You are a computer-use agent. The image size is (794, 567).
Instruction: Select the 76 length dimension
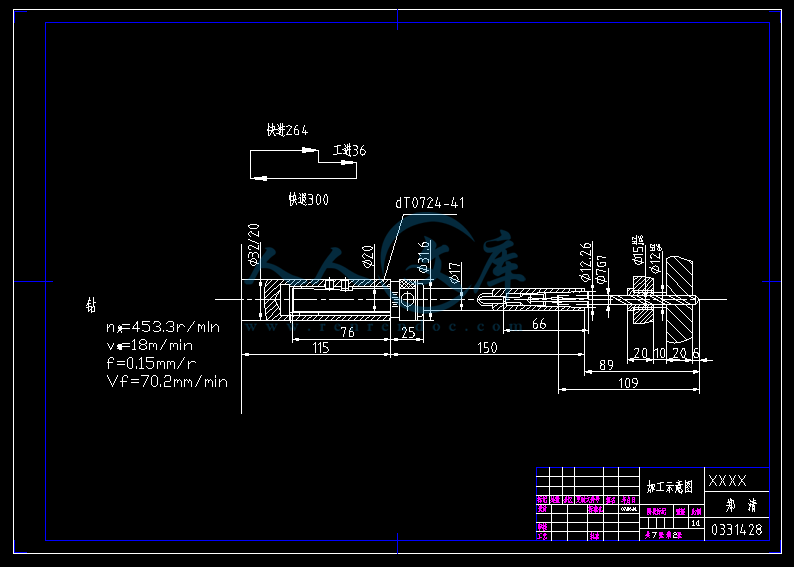click(x=347, y=332)
